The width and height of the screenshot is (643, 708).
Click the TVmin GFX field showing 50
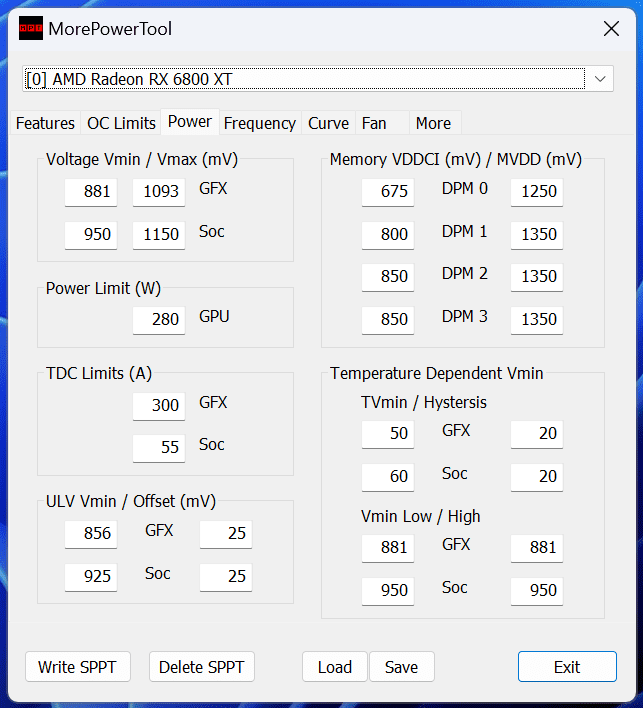pos(388,434)
